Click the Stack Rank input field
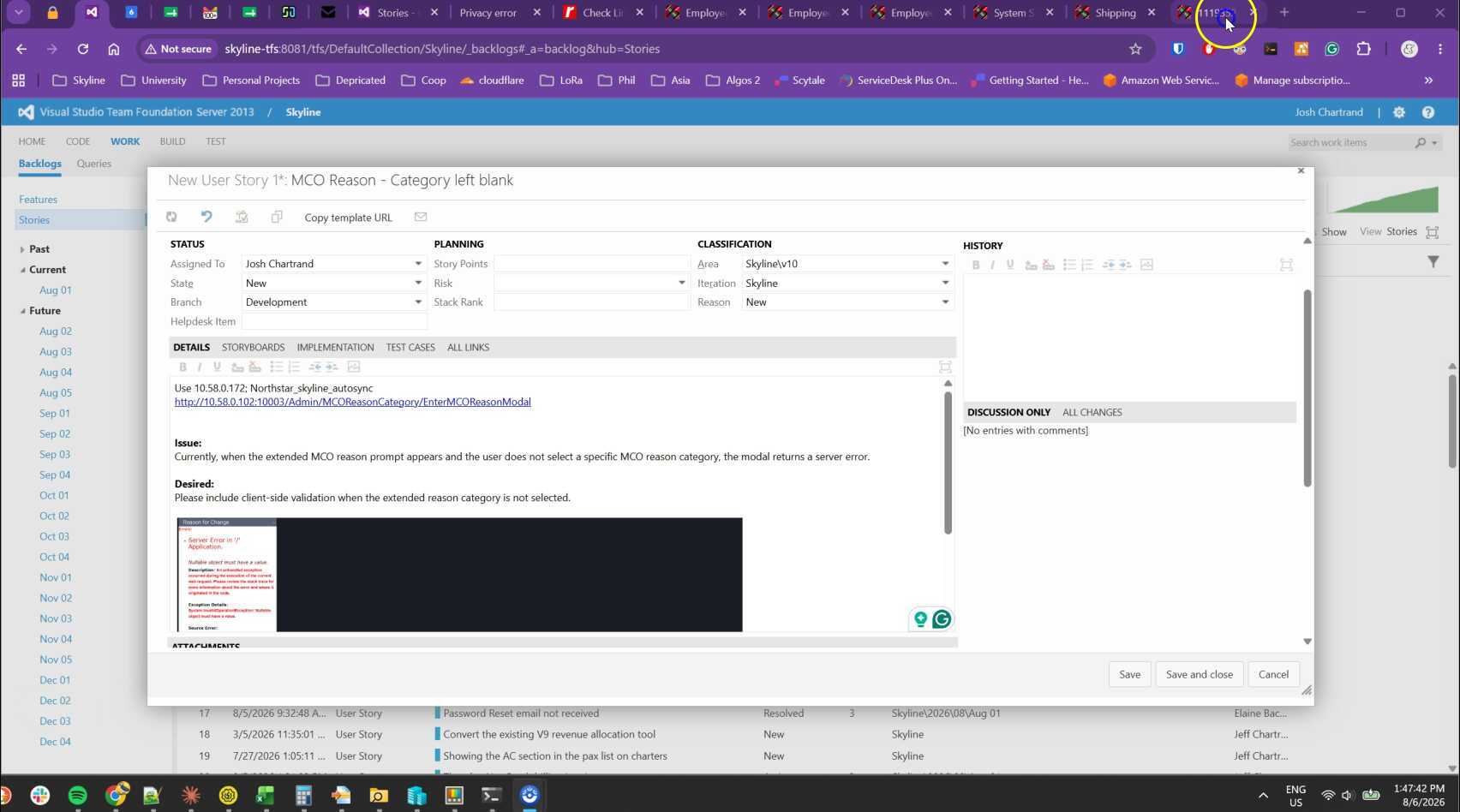 [x=591, y=302]
